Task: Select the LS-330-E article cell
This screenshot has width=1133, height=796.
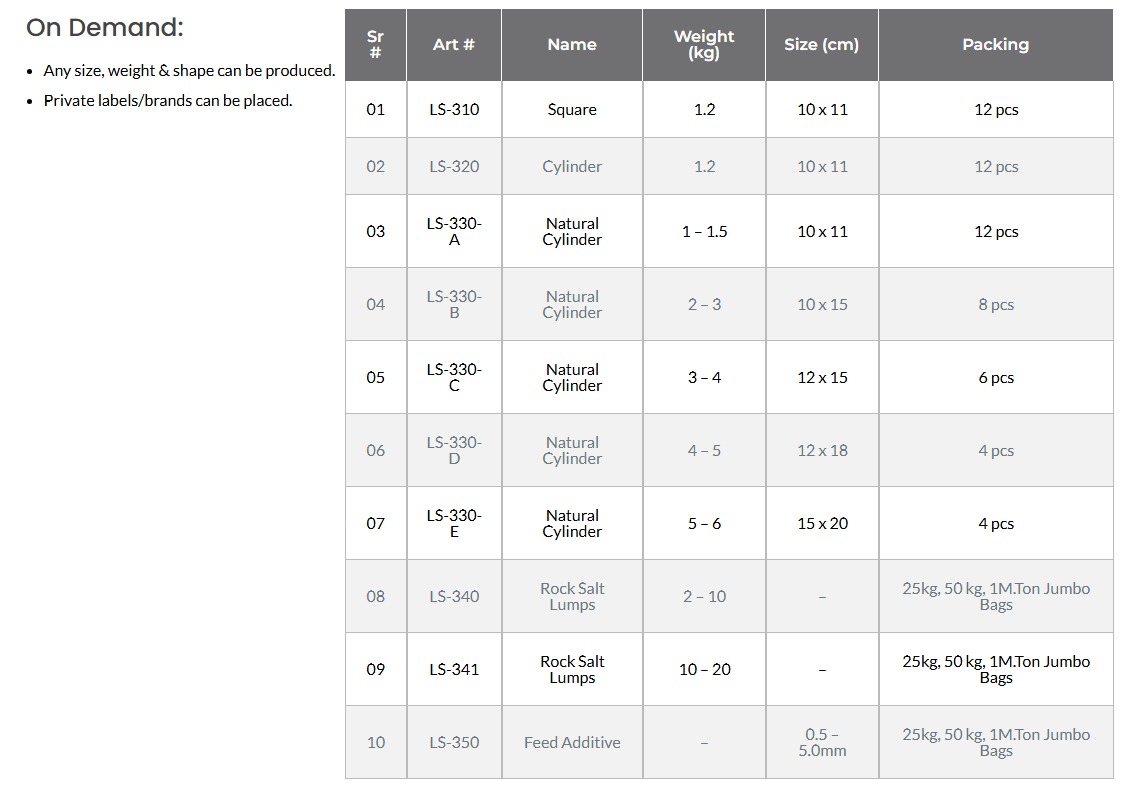Action: point(454,524)
